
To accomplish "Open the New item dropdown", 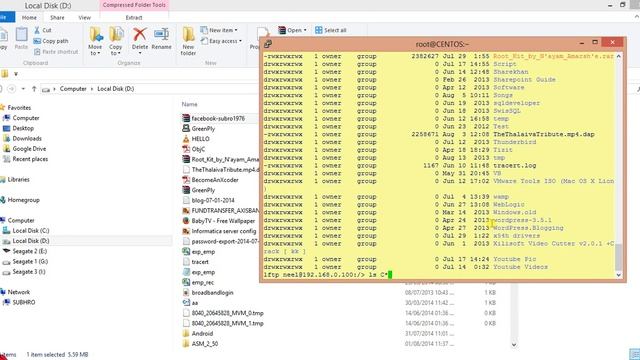I will pyautogui.click(x=219, y=30).
